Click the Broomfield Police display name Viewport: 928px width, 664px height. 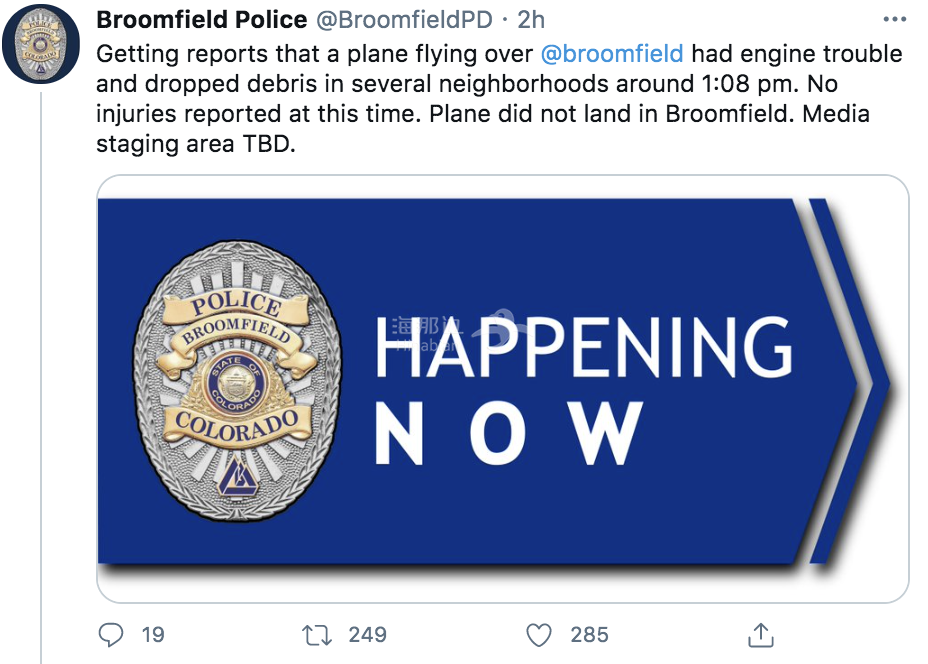[x=202, y=20]
